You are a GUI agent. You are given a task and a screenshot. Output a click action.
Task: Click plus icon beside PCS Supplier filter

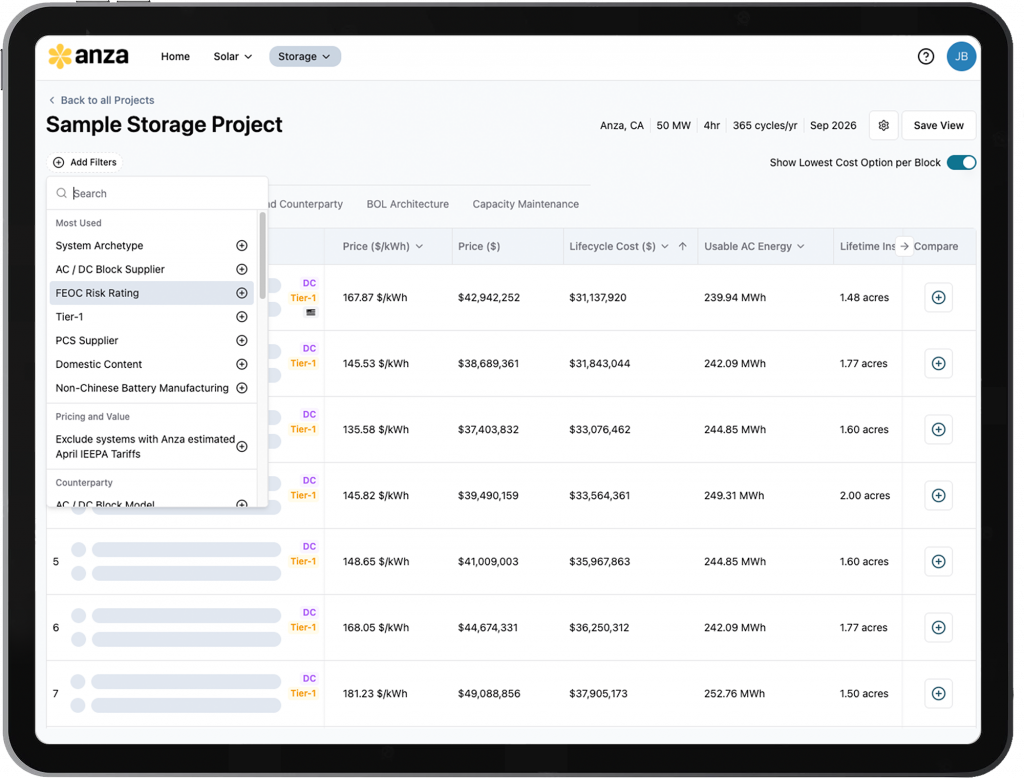point(241,341)
